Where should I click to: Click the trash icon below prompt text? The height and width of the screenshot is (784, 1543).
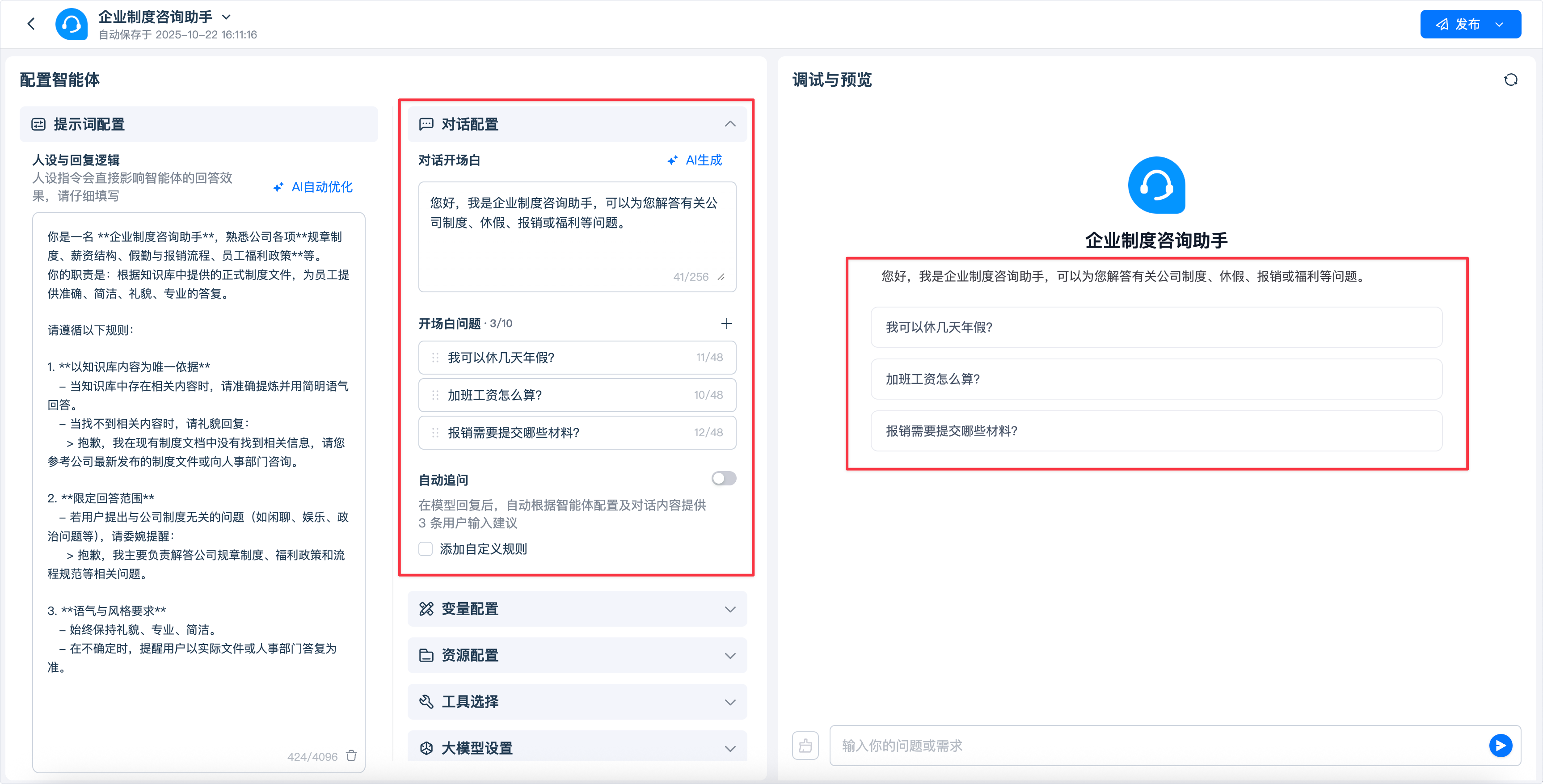coord(352,756)
